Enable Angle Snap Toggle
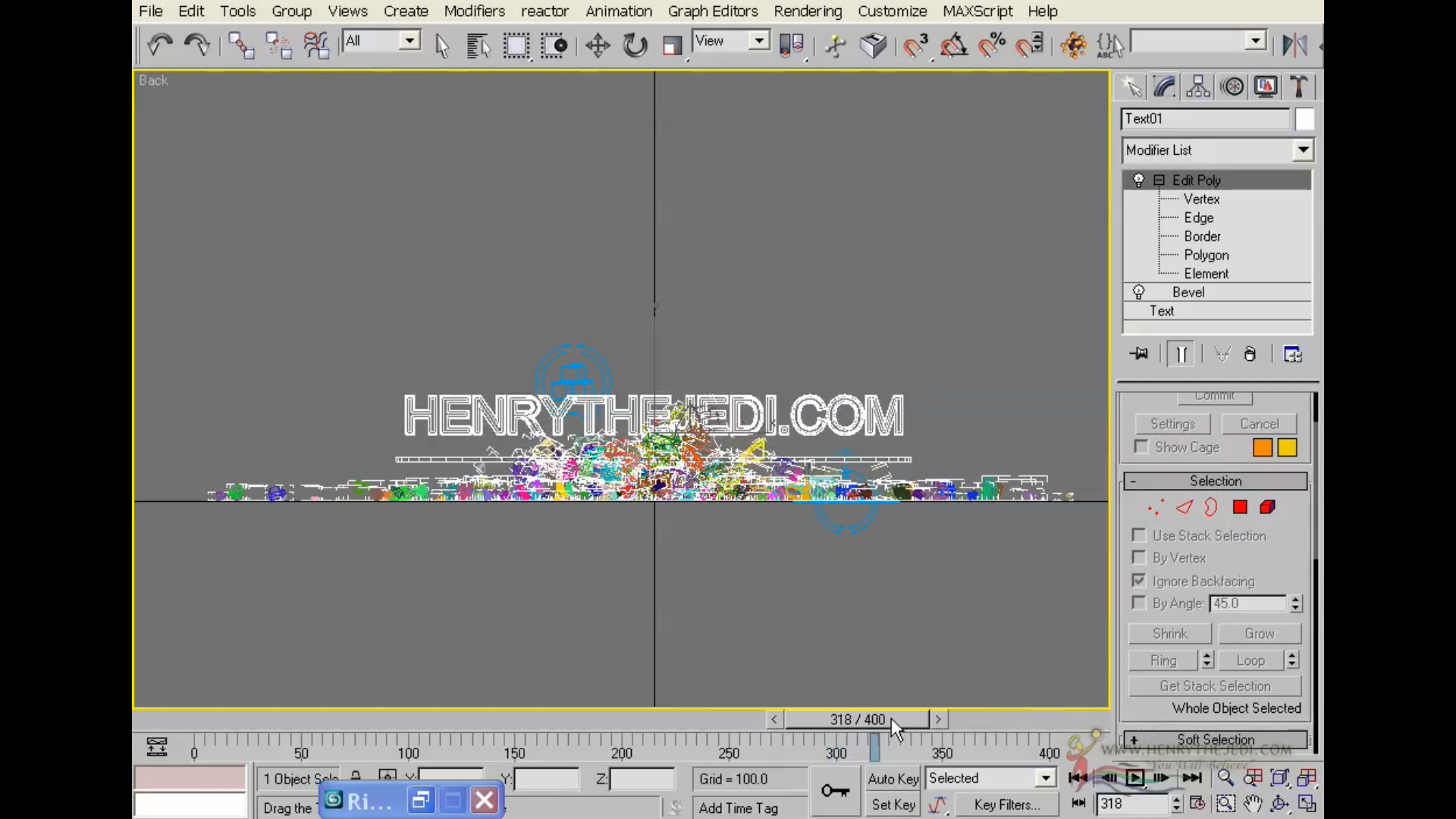Viewport: 1456px width, 819px height. [954, 45]
